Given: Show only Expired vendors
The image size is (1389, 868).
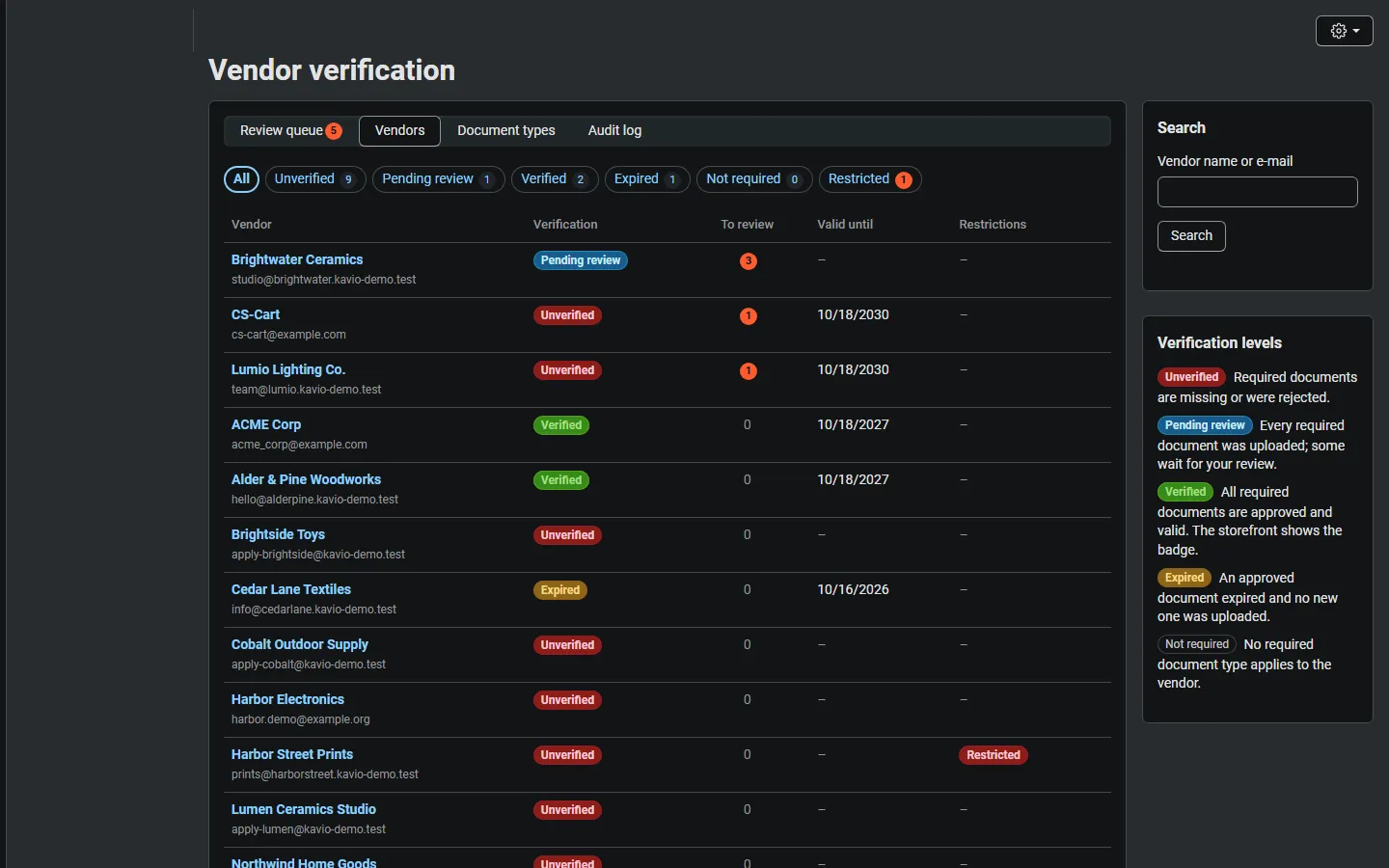Looking at the screenshot, I should click(x=646, y=179).
